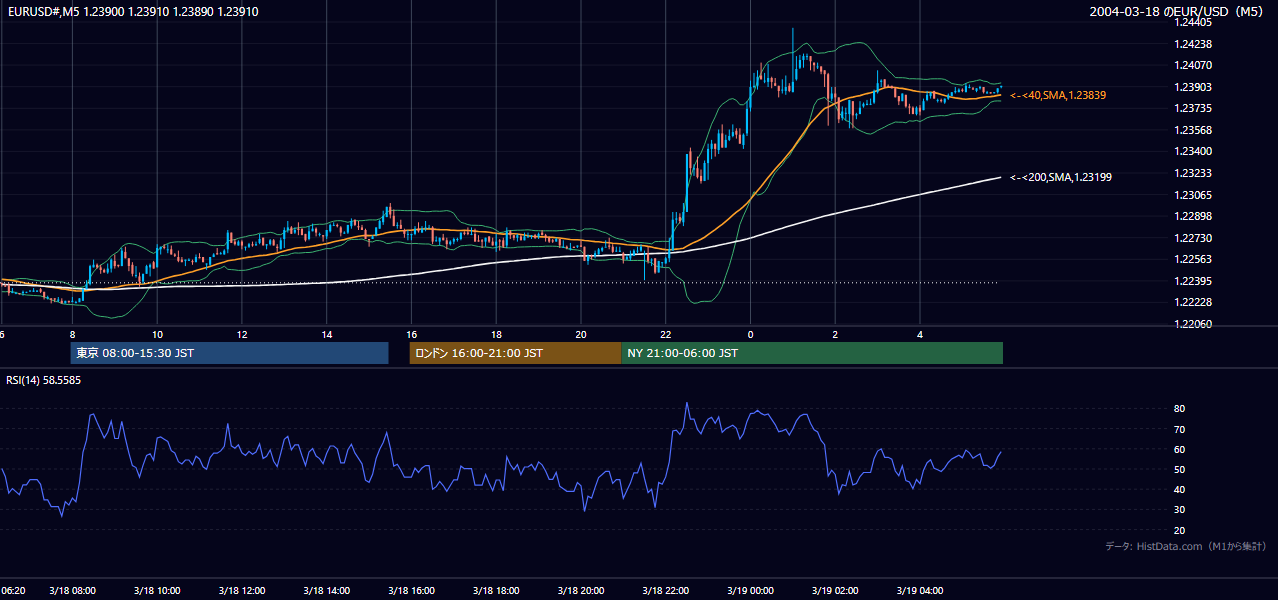Viewport: 1278px width, 600px height.
Task: Click the 3/18 18:00 date axis label
Action: 497,591
